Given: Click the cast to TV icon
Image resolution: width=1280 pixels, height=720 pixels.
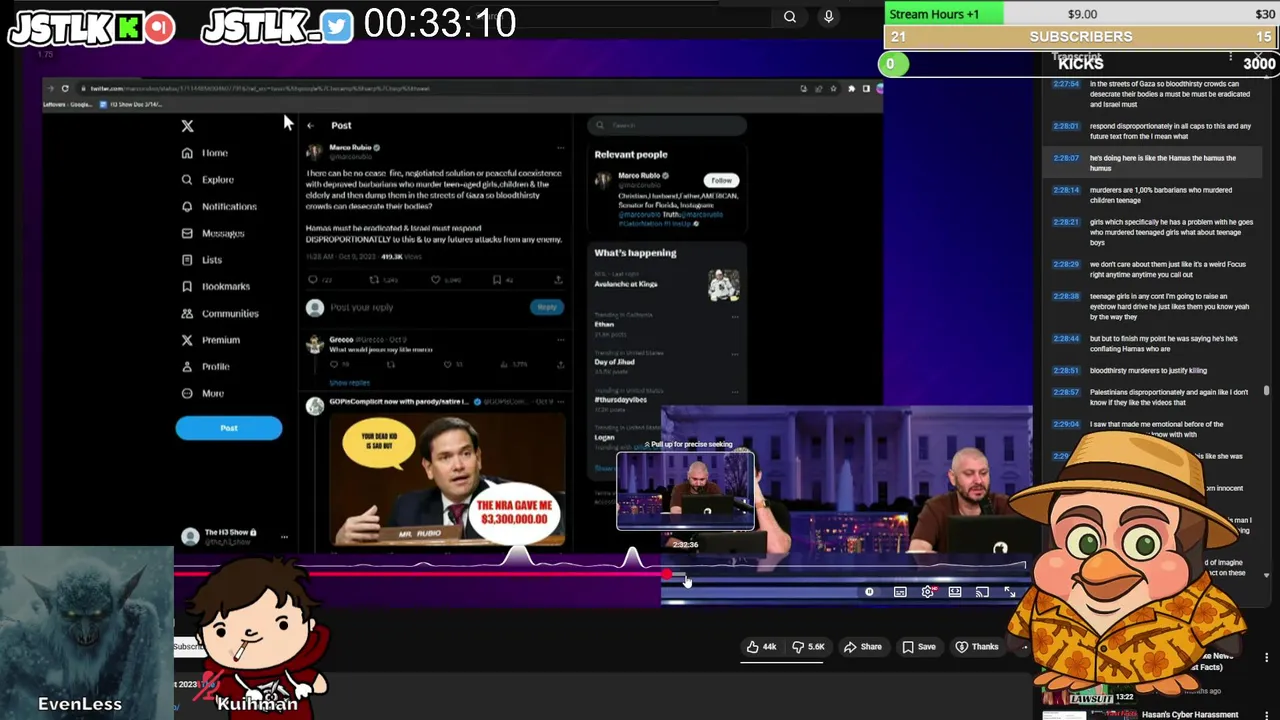Looking at the screenshot, I should click(x=982, y=592).
